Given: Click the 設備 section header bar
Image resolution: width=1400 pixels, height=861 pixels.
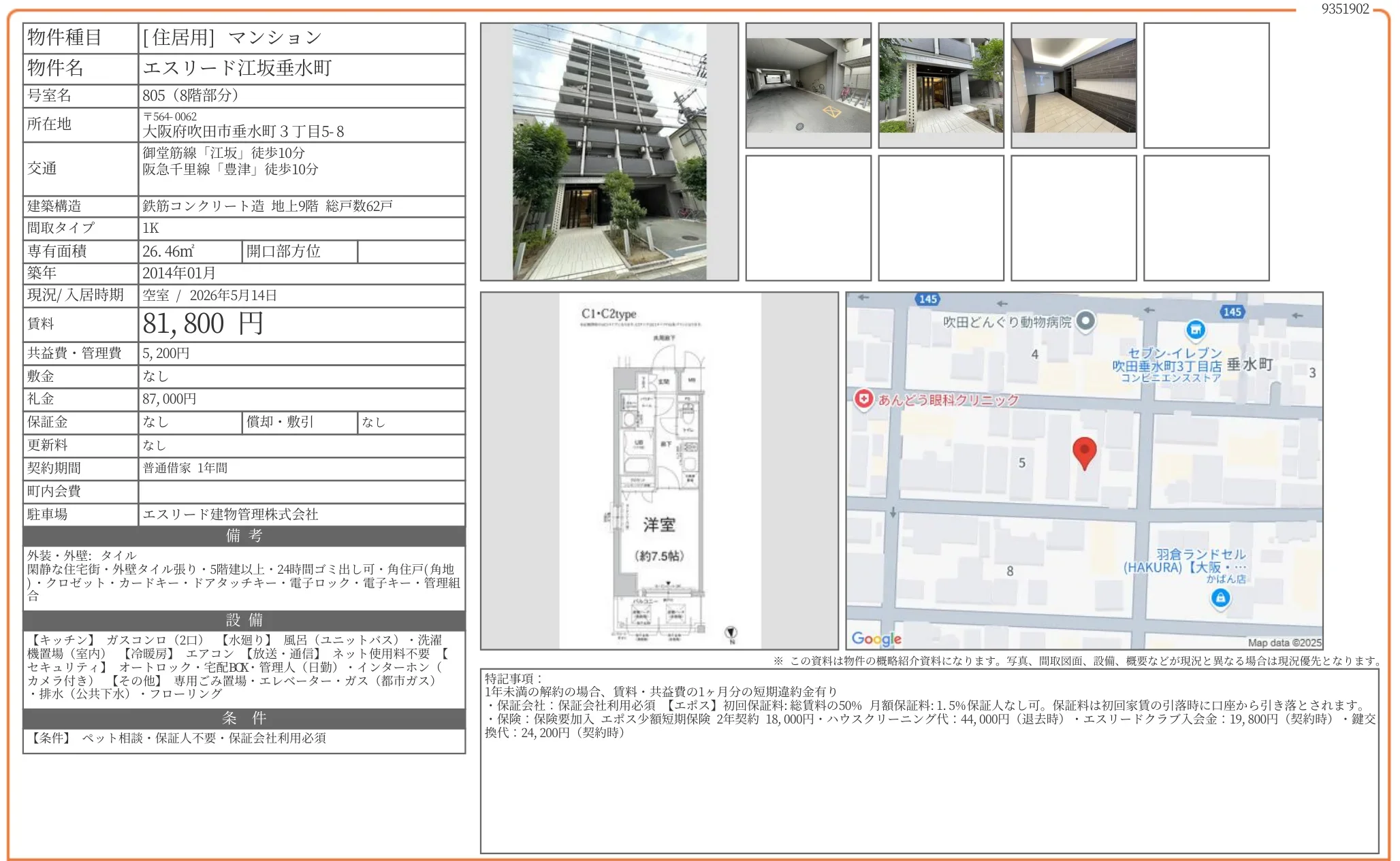Looking at the screenshot, I should point(244,620).
